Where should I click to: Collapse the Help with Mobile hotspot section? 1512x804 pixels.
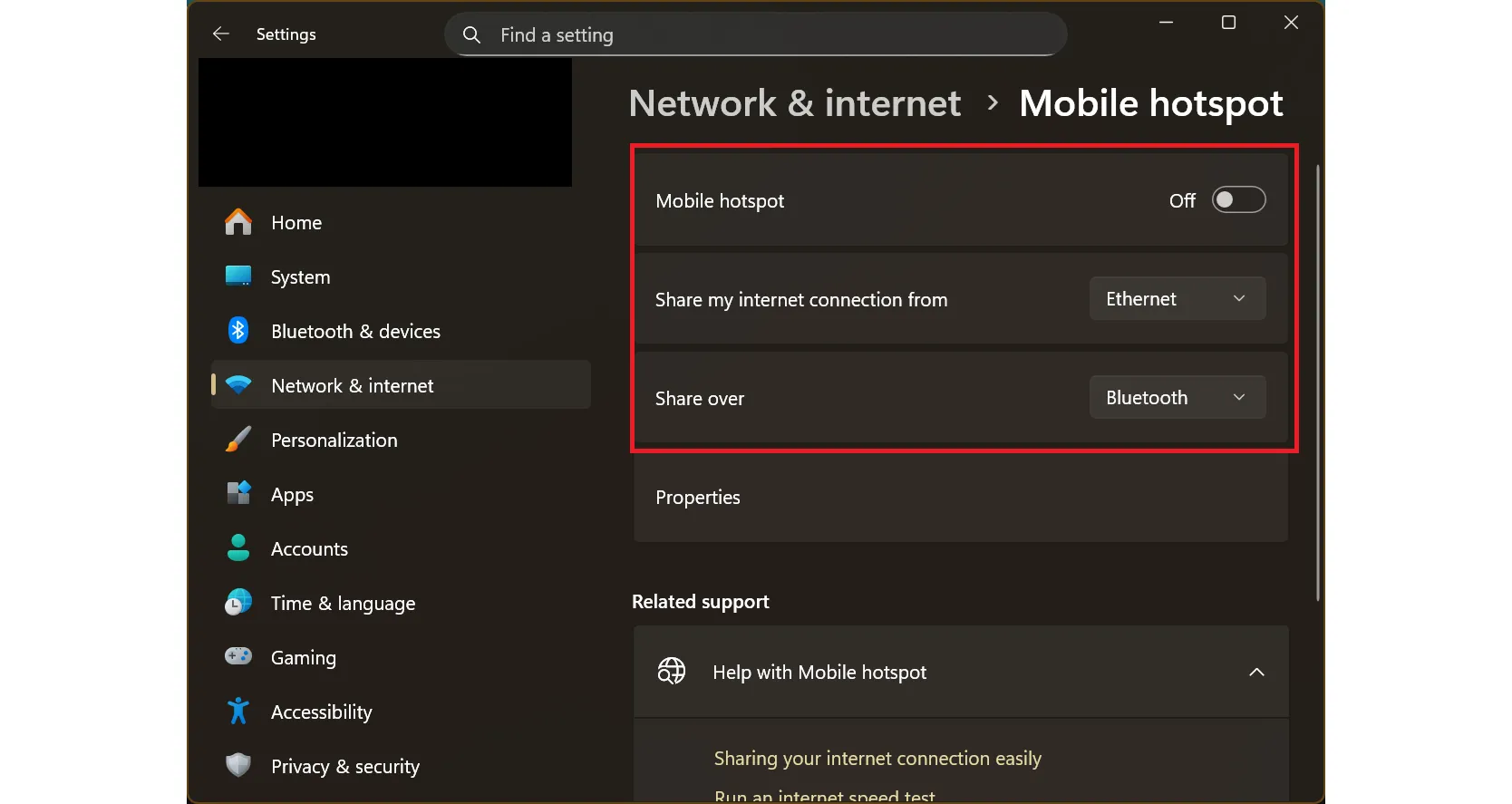point(1256,673)
